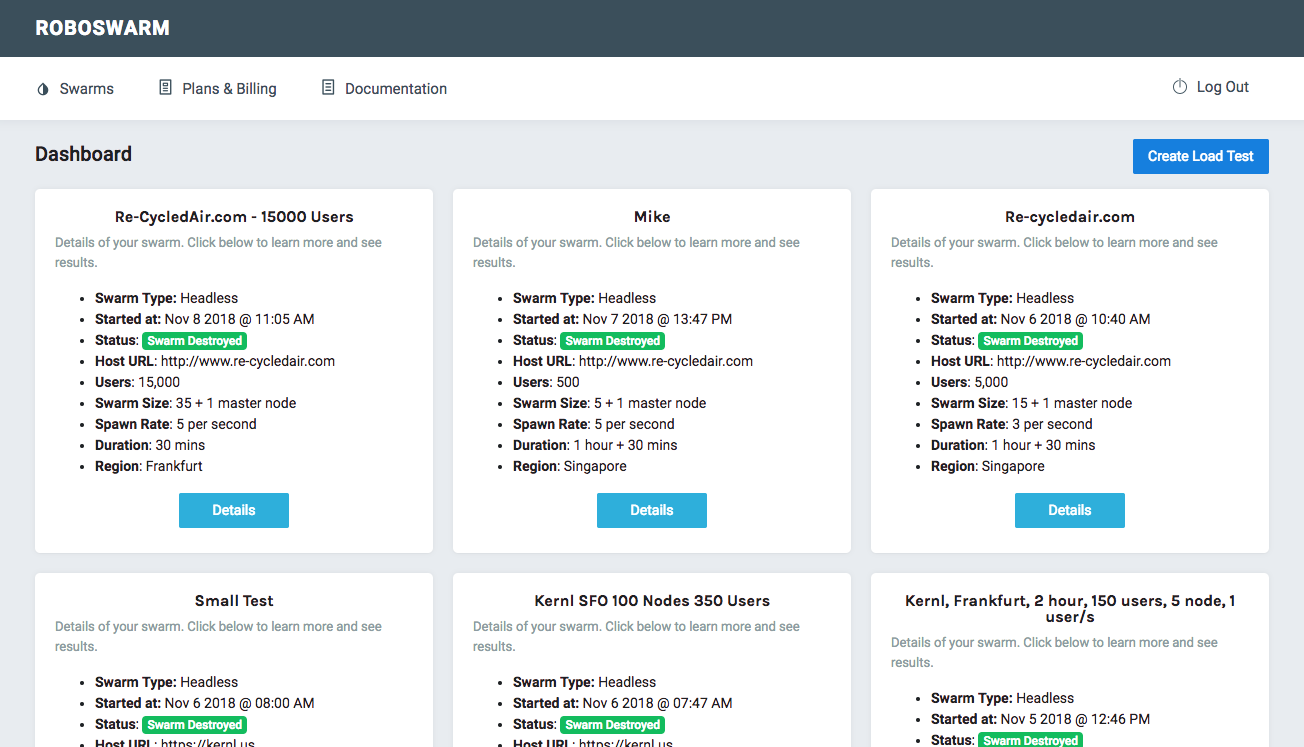Click Users: 15,000 line

138,382
